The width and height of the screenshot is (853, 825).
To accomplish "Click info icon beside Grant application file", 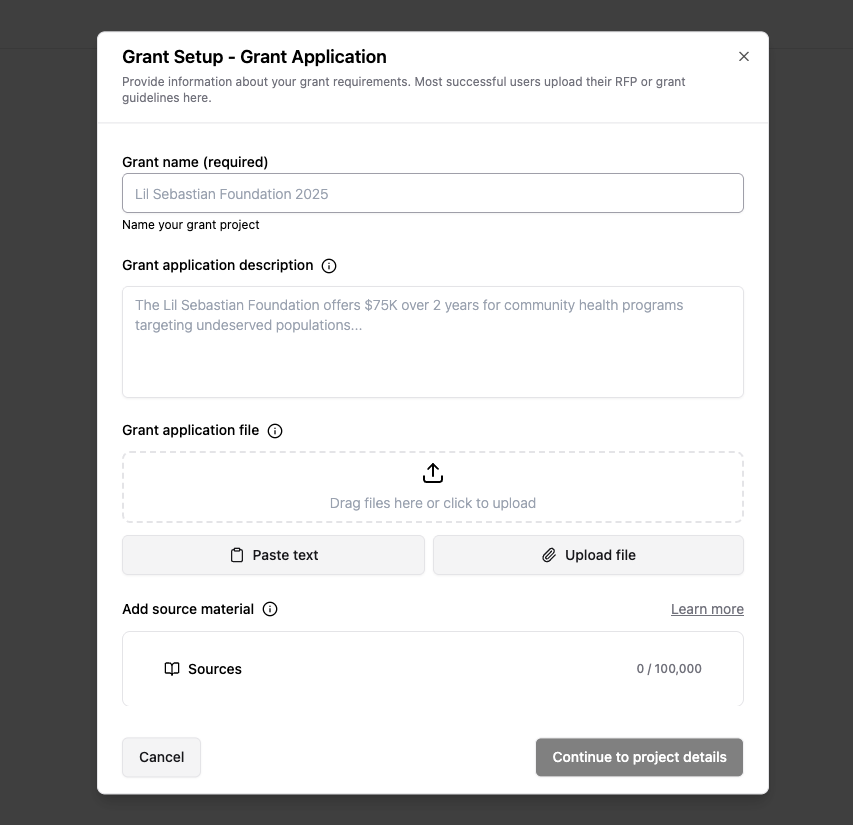I will (x=275, y=431).
